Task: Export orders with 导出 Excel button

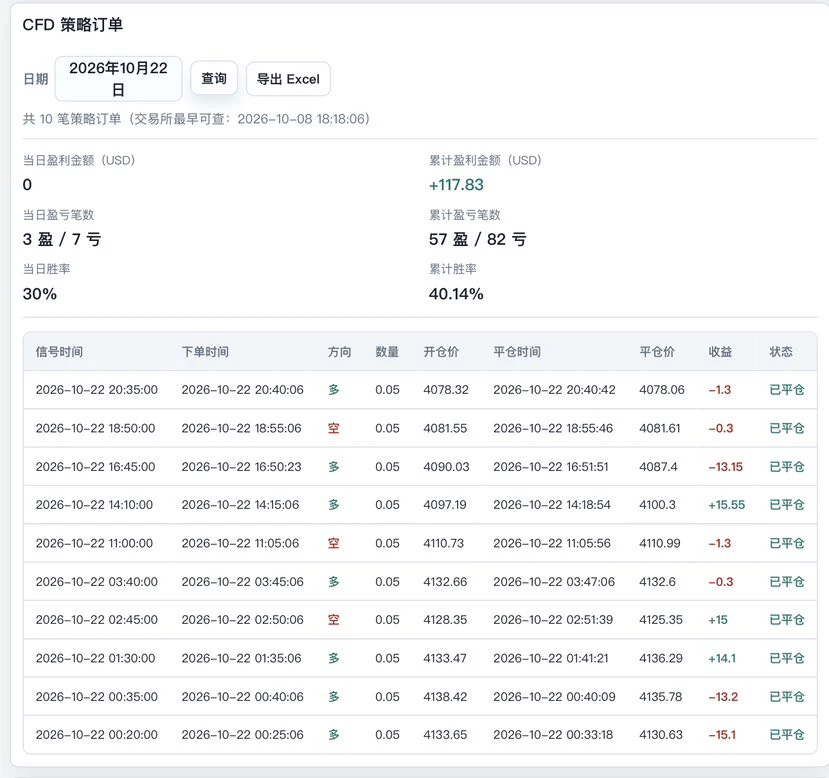Action: coord(288,79)
